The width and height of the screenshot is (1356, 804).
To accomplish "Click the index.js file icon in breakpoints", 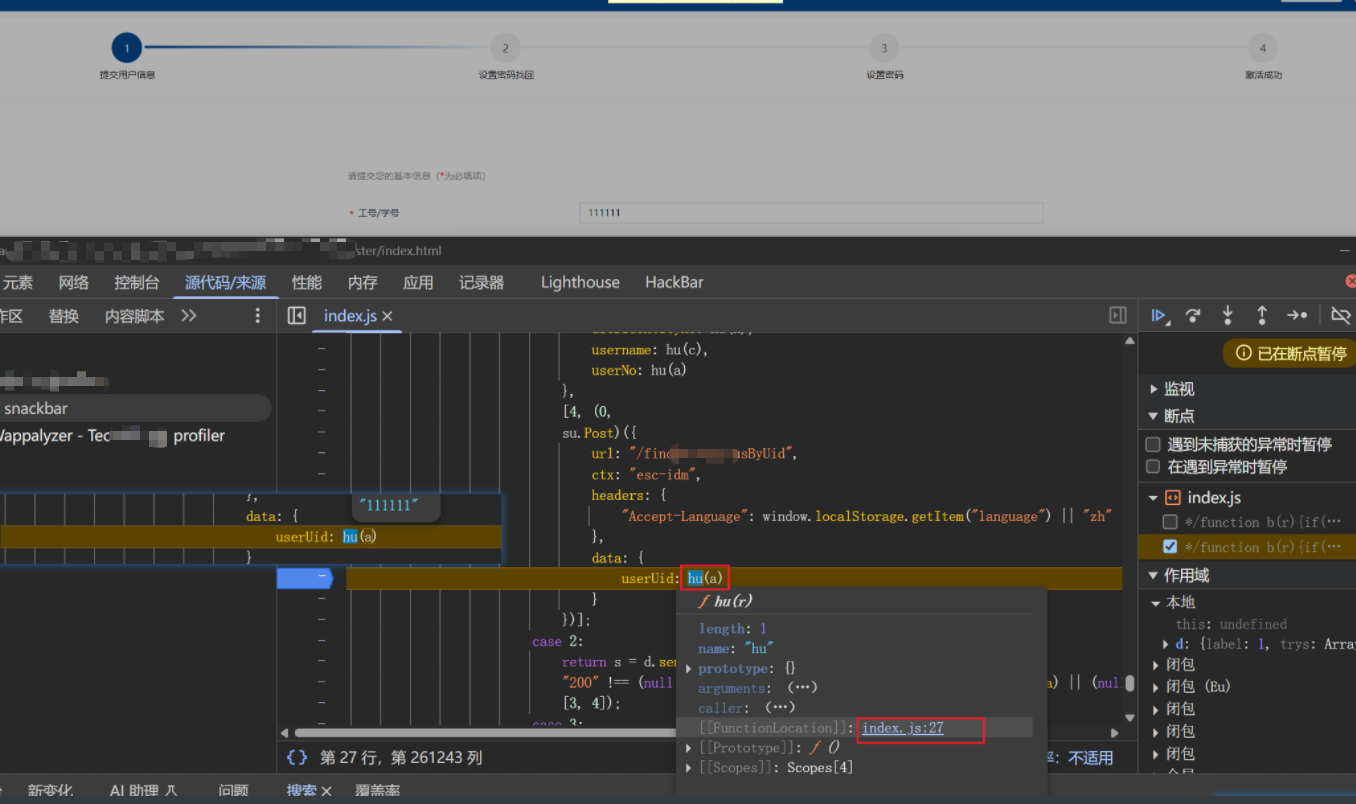I will 1173,498.
